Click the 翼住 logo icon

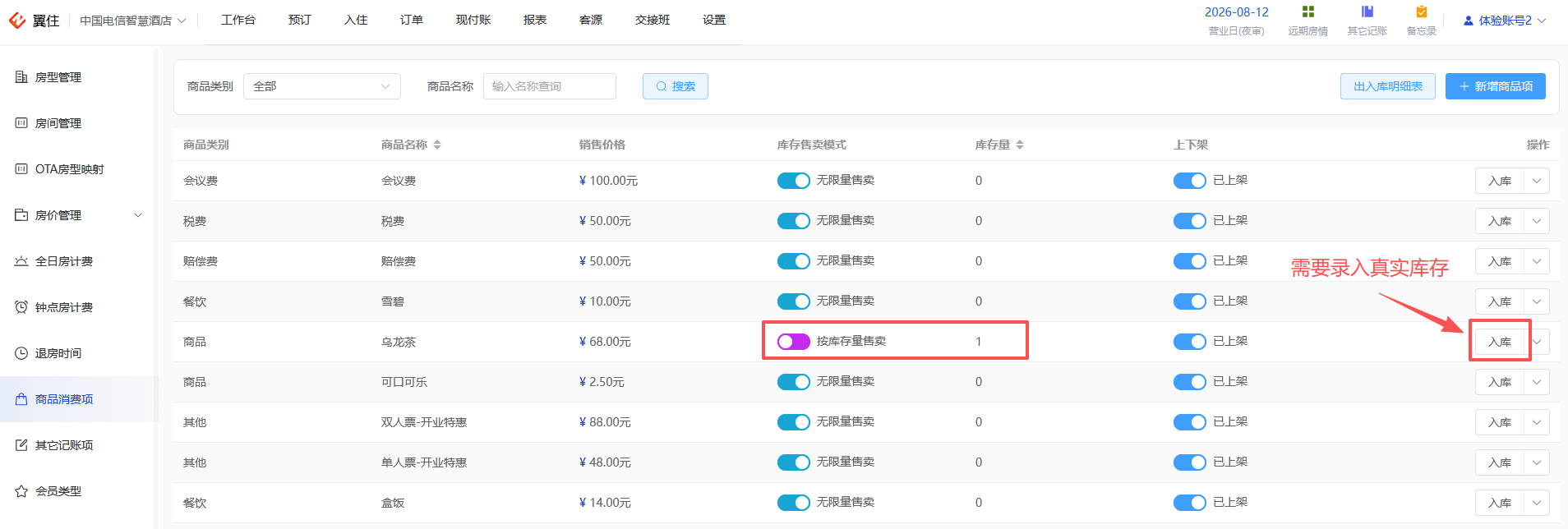tap(17, 21)
